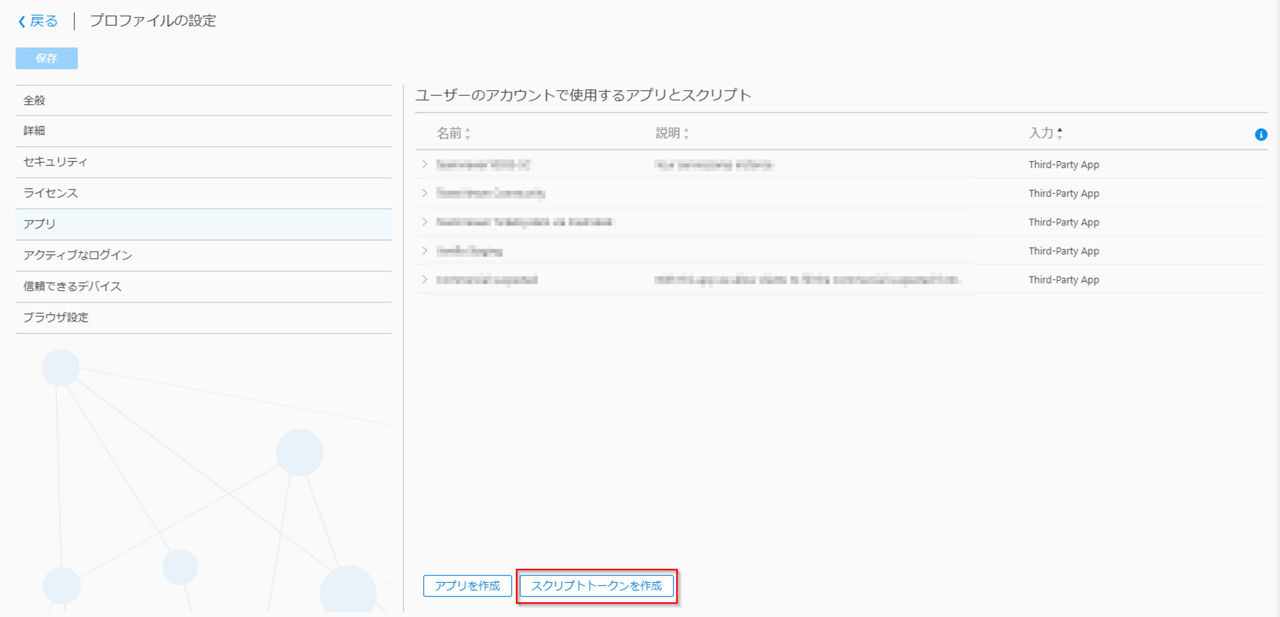Expand the last app row in the list
1280x617 pixels.
(425, 280)
